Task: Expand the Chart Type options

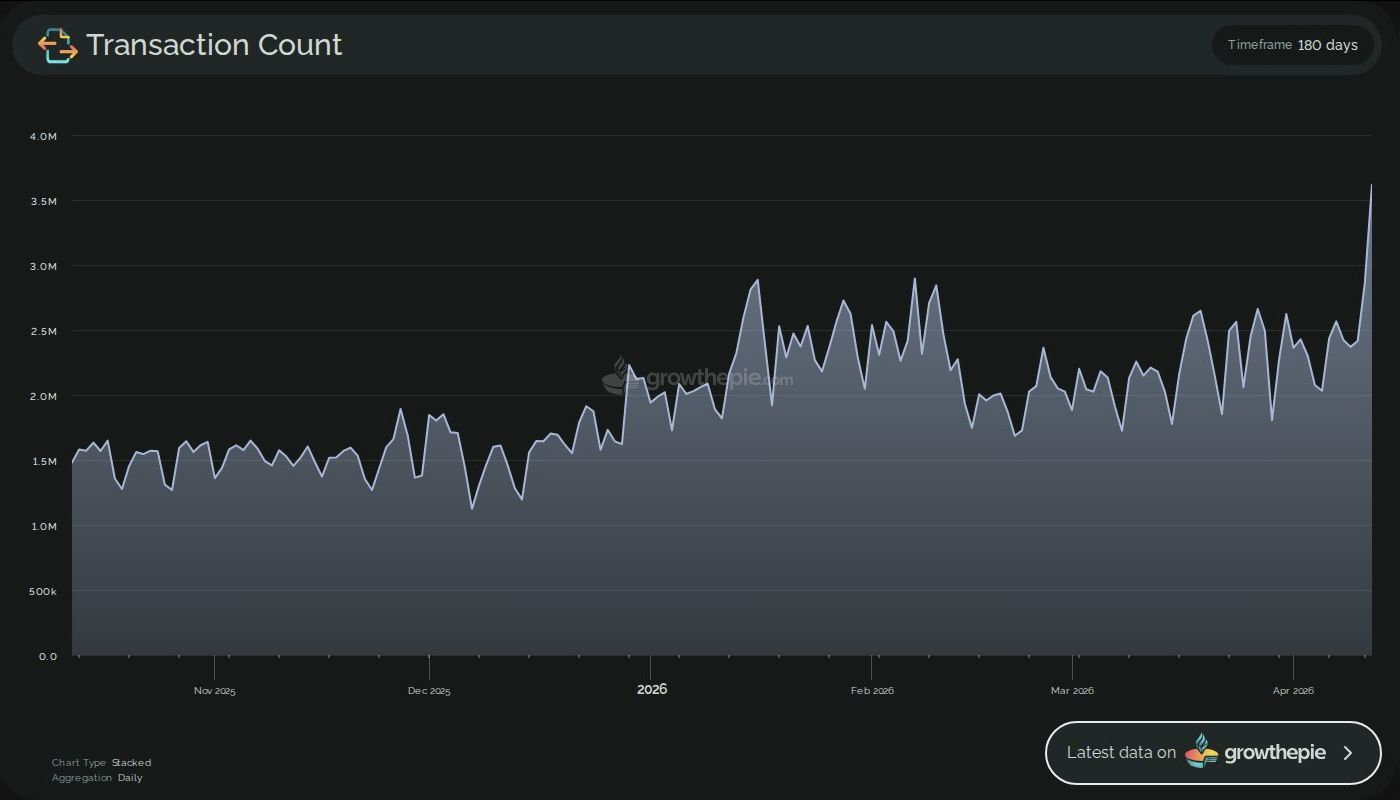Action: [100, 762]
